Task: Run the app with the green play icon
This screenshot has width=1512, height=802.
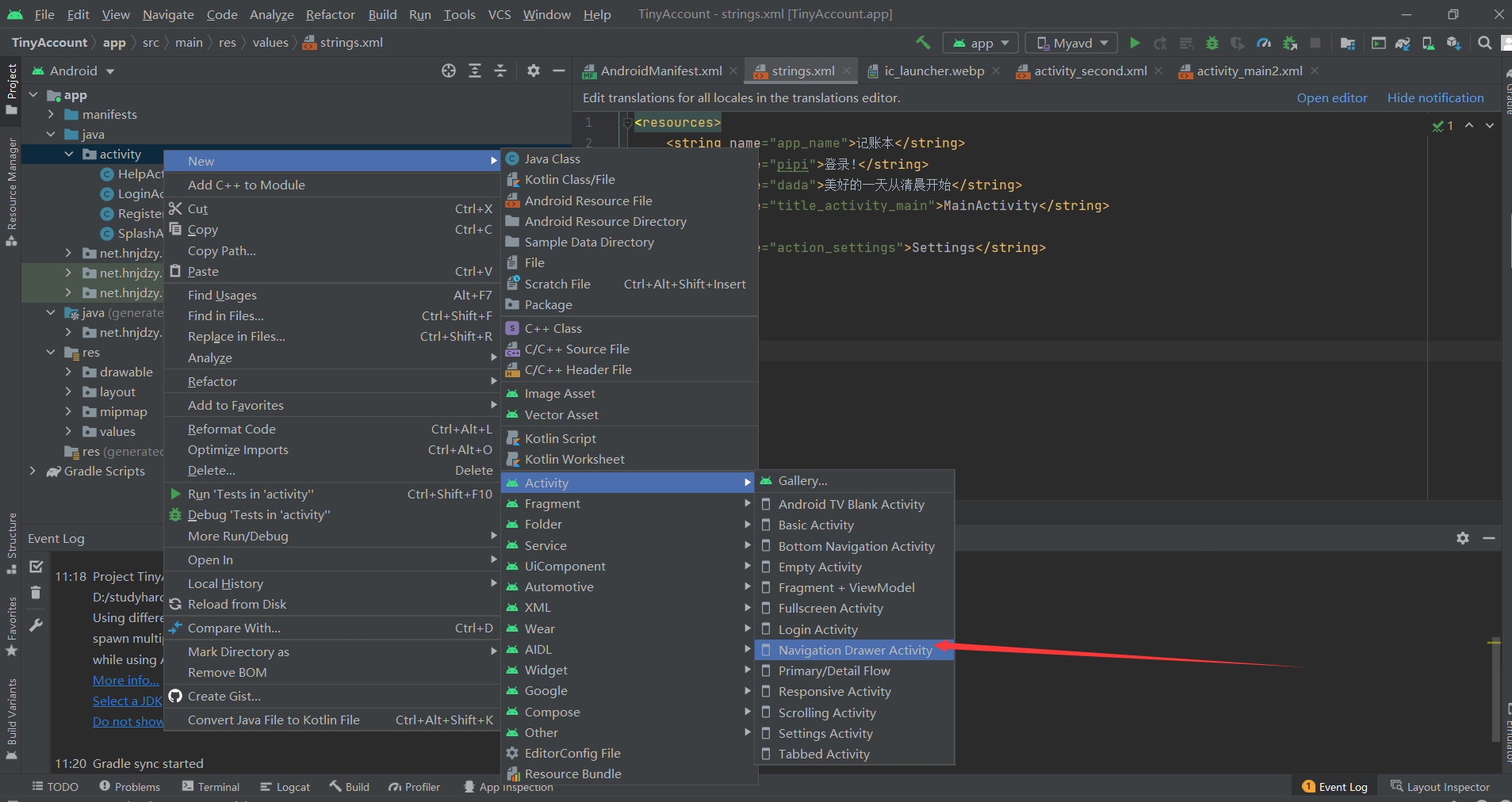Action: point(1135,43)
